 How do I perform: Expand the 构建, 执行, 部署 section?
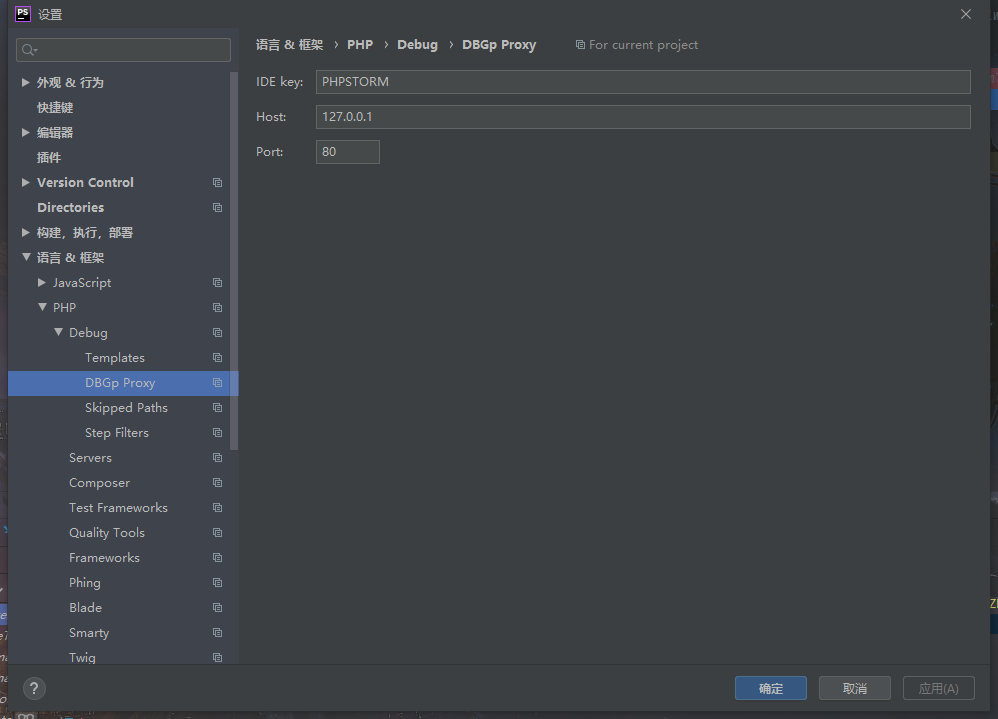[x=25, y=232]
